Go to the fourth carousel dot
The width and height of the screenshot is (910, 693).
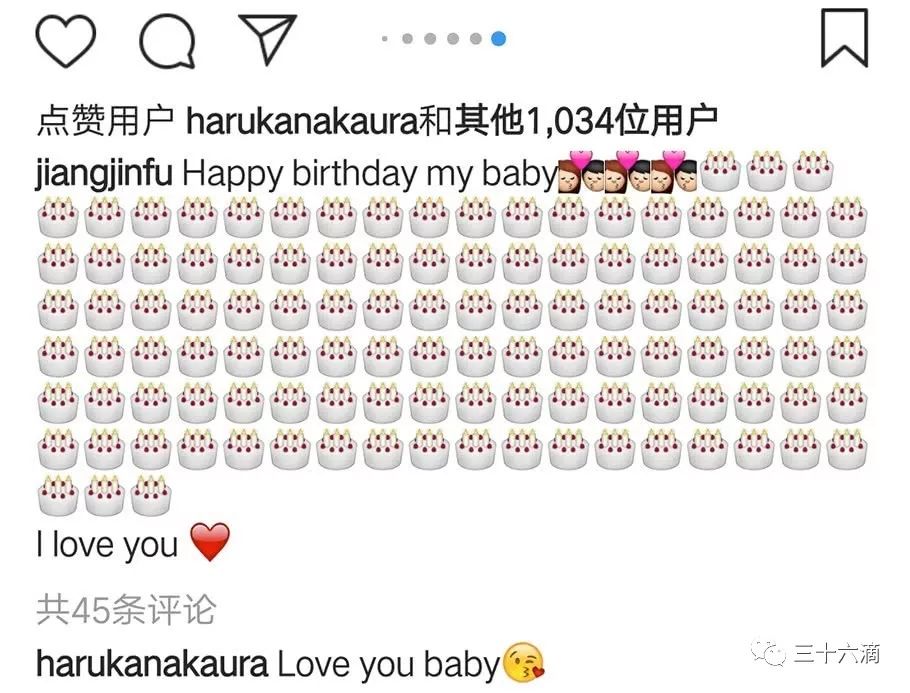453,39
